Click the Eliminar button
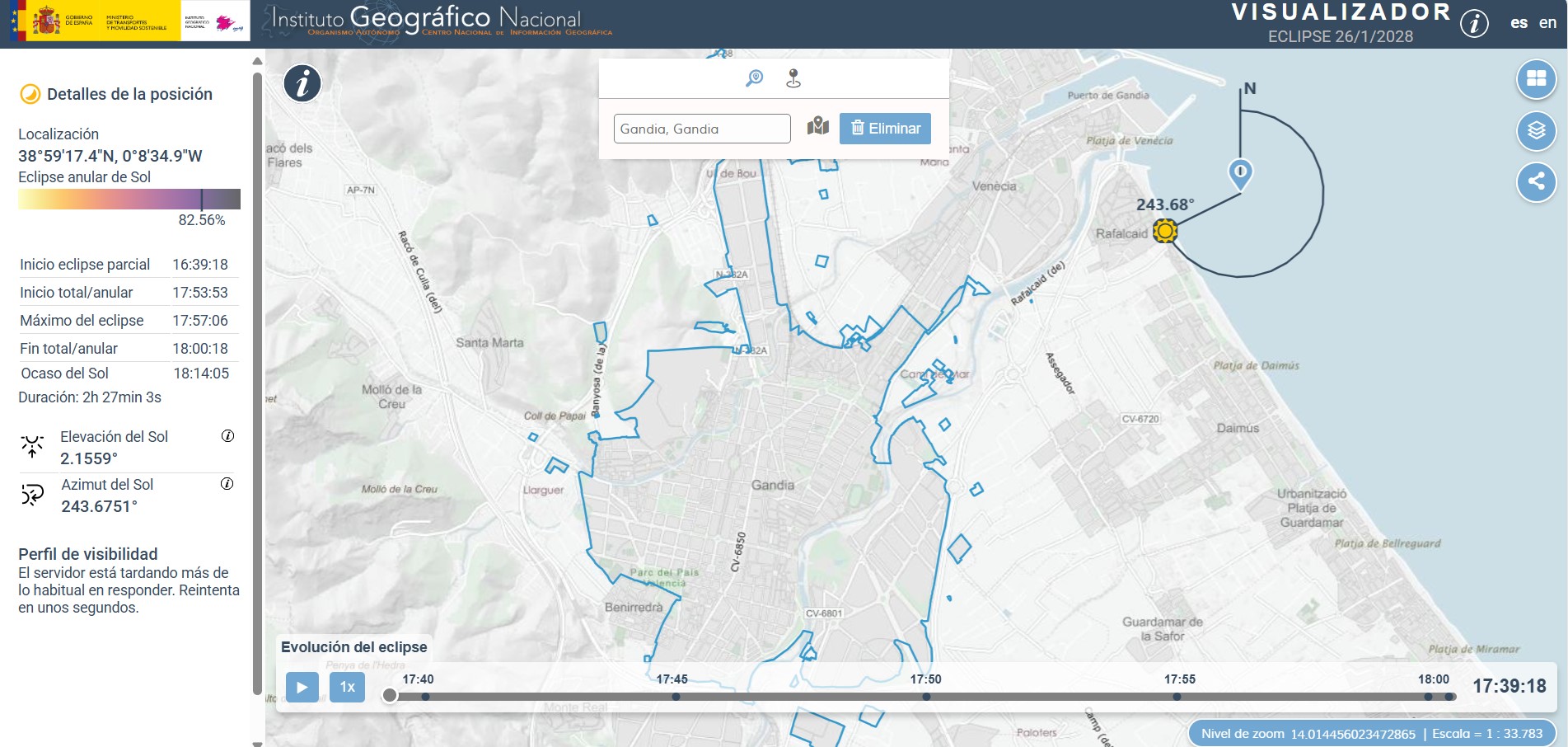 coord(885,129)
